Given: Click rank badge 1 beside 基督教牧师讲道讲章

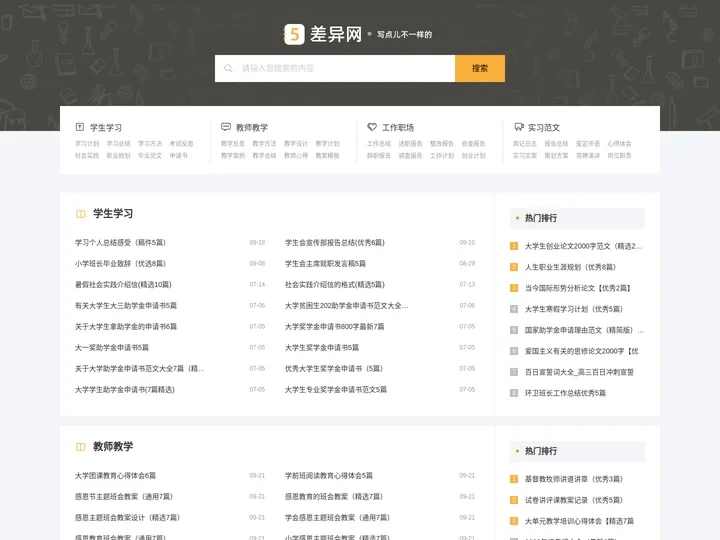Looking at the screenshot, I should click(514, 479).
